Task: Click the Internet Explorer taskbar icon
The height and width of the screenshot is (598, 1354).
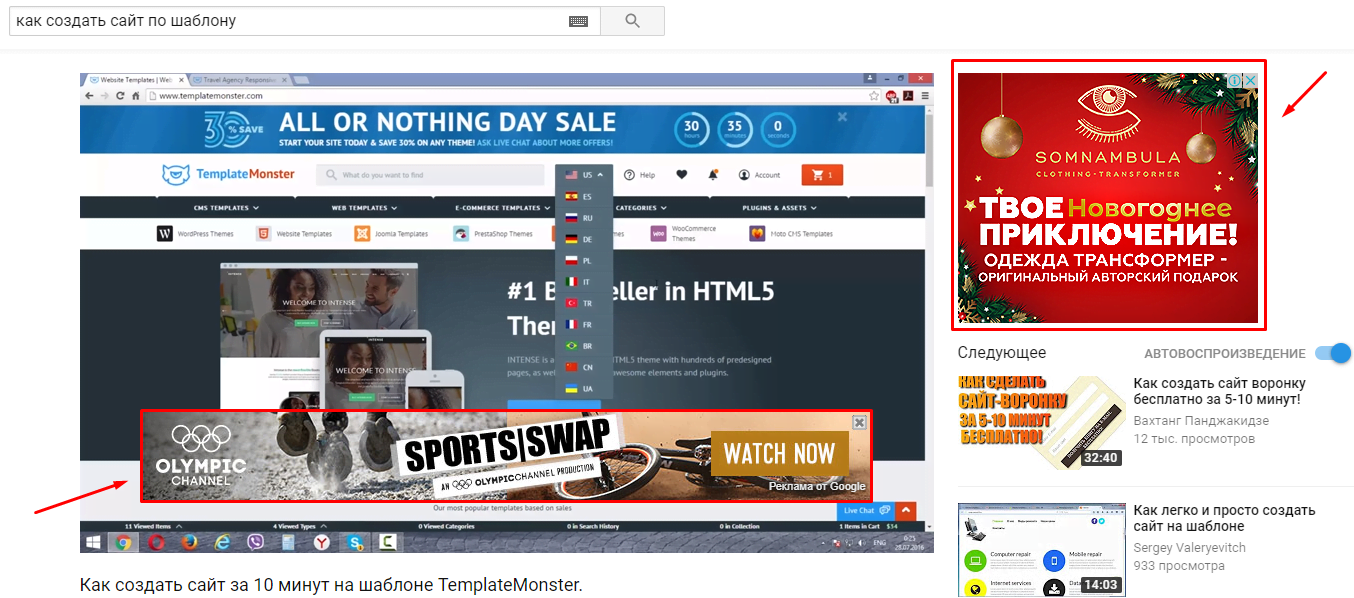Action: tap(222, 543)
